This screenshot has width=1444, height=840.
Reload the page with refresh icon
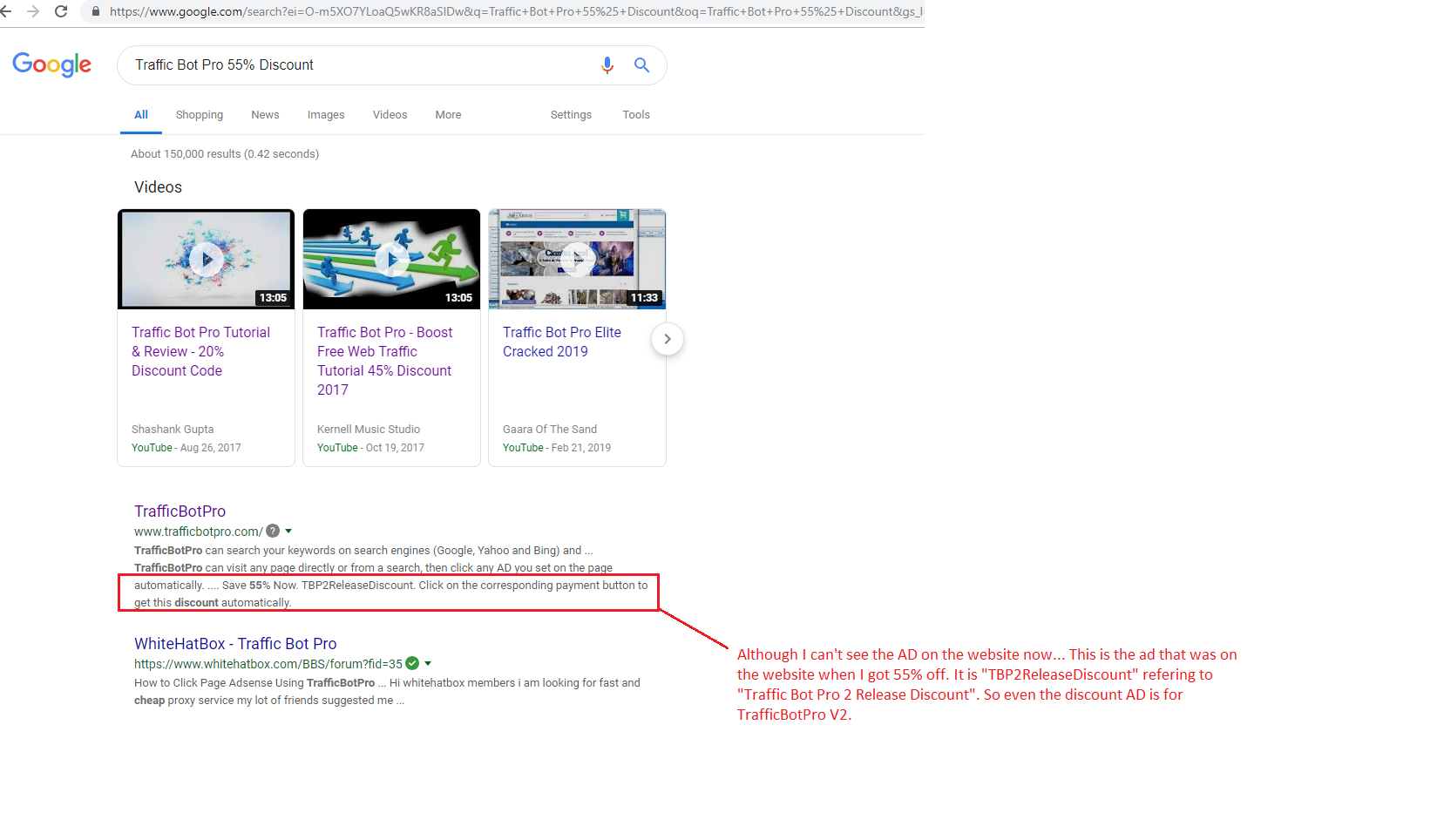point(61,11)
